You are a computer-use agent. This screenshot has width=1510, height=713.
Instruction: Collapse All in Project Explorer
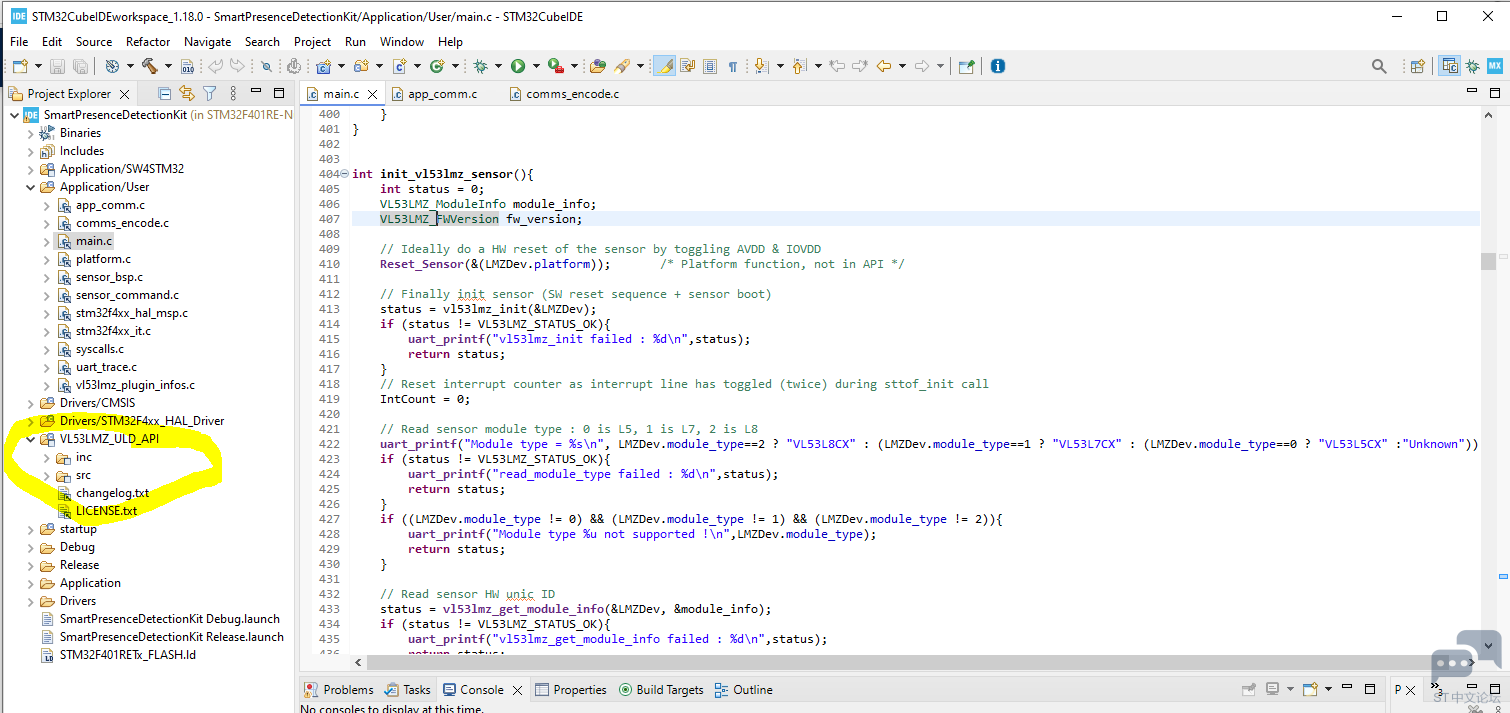165,93
